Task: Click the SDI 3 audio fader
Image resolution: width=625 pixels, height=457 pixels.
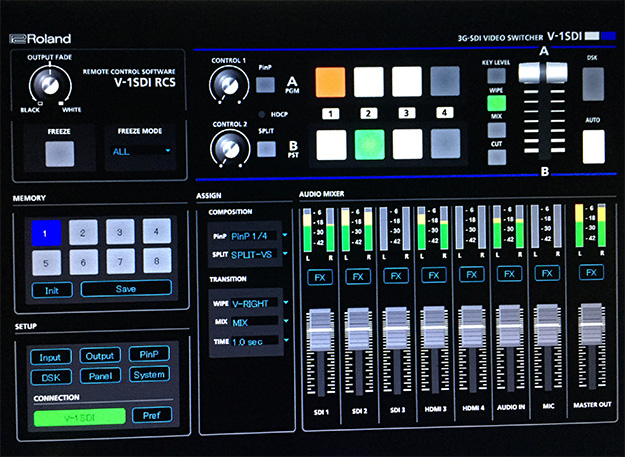Action: 397,328
